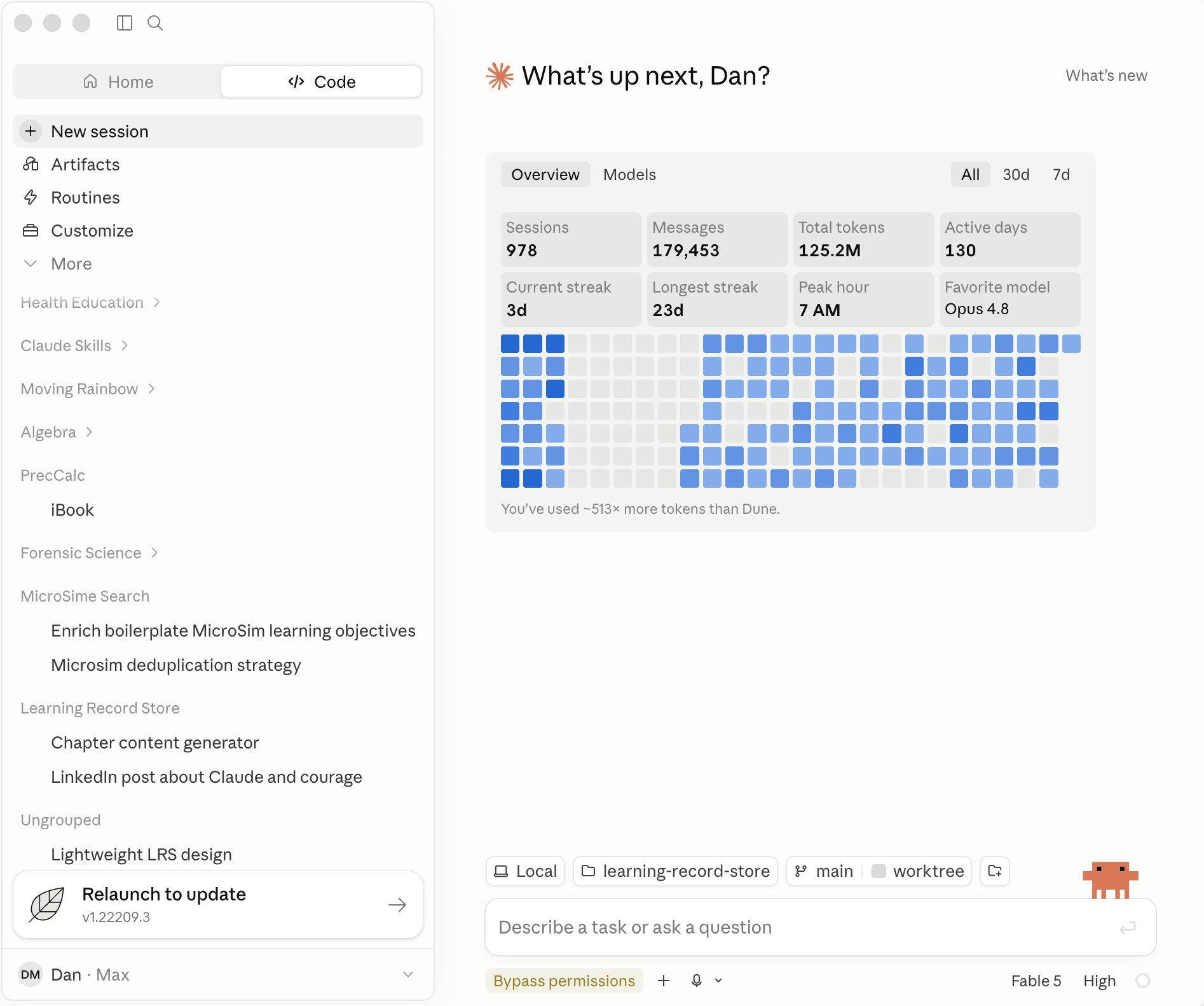The image size is (1204, 1006).
Task: Open the Fable 5 model selector
Action: click(x=1036, y=981)
